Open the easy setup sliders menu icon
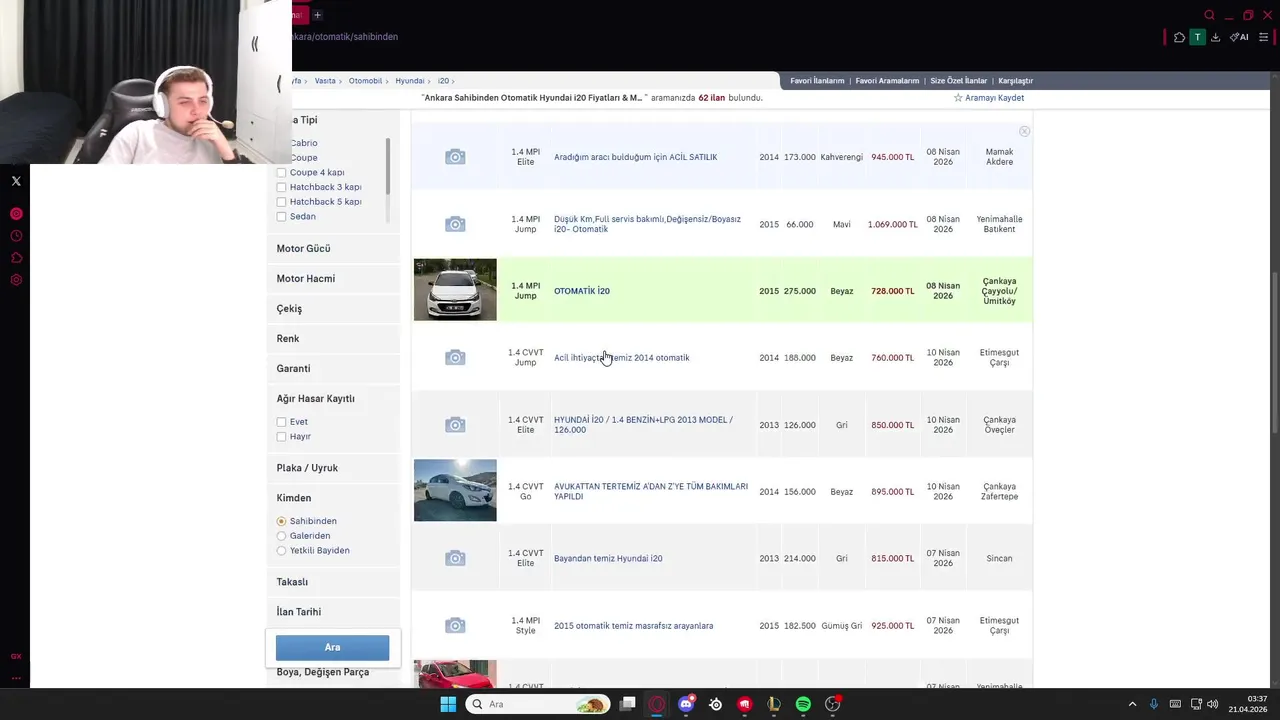Viewport: 1280px width, 720px height. tap(1263, 37)
